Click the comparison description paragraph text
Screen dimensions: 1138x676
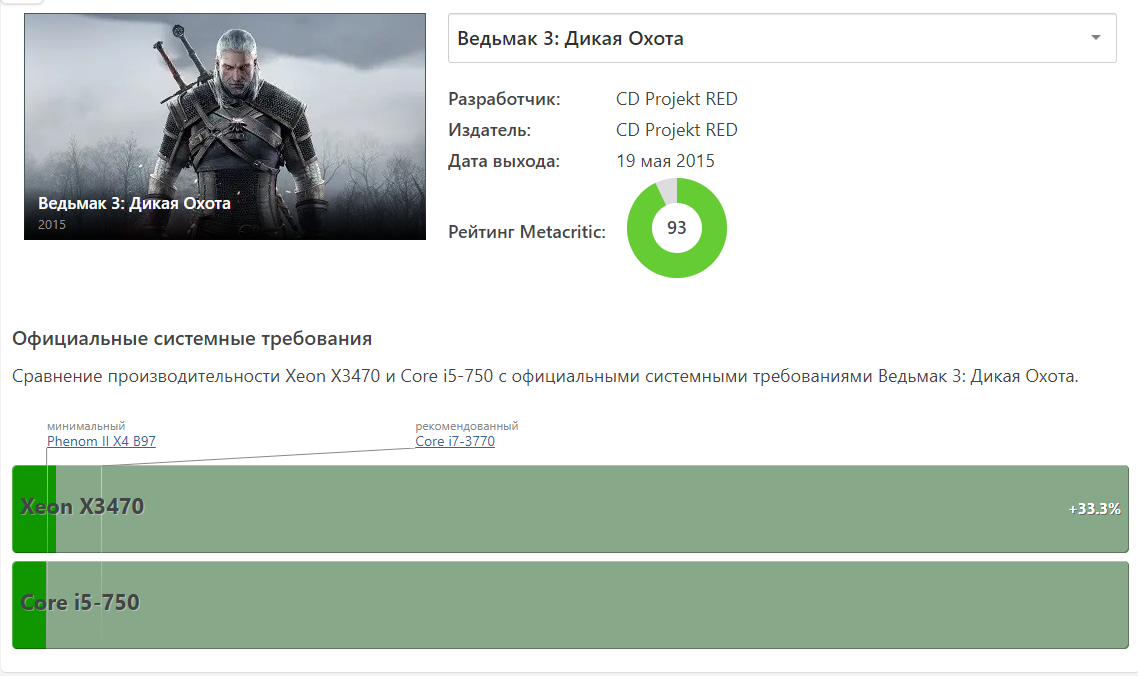[x=545, y=376]
